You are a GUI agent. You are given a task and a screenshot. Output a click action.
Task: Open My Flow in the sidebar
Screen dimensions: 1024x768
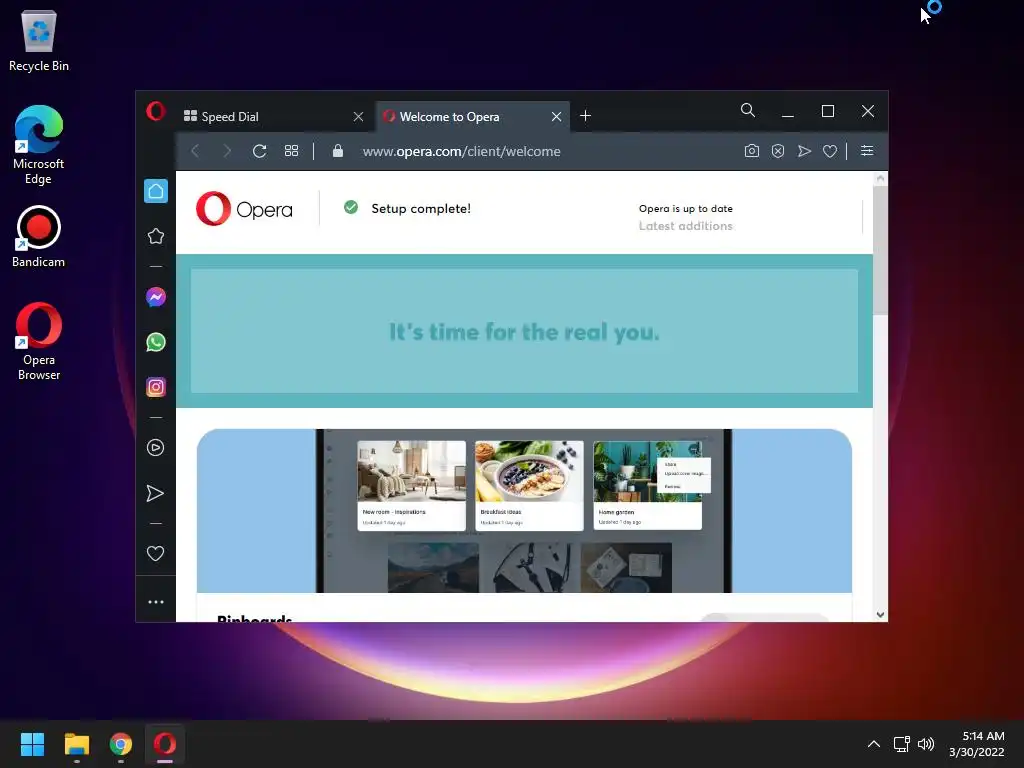pyautogui.click(x=155, y=493)
